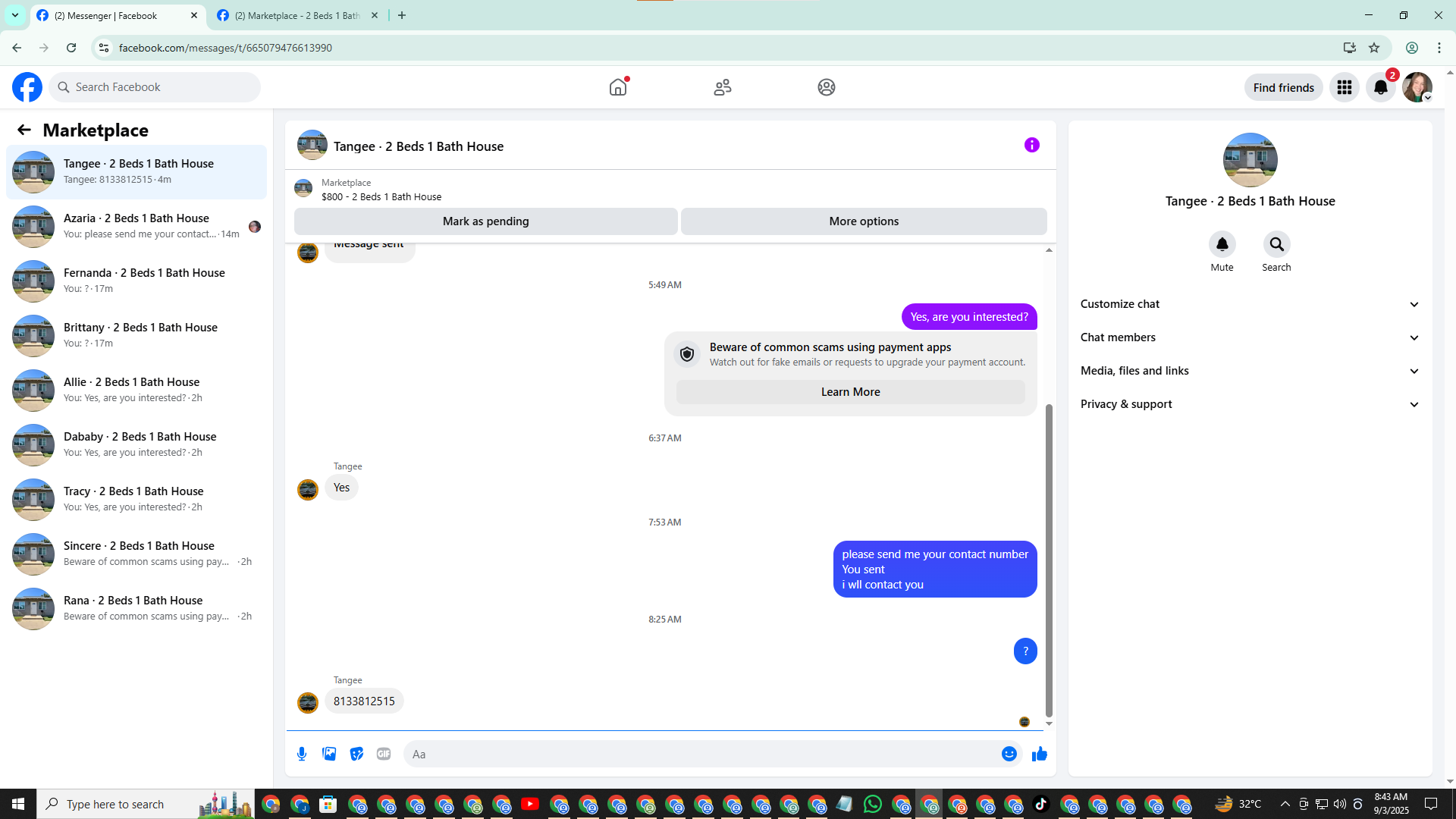The width and height of the screenshot is (1456, 819).
Task: Show hidden system tray icons
Action: point(1285,804)
